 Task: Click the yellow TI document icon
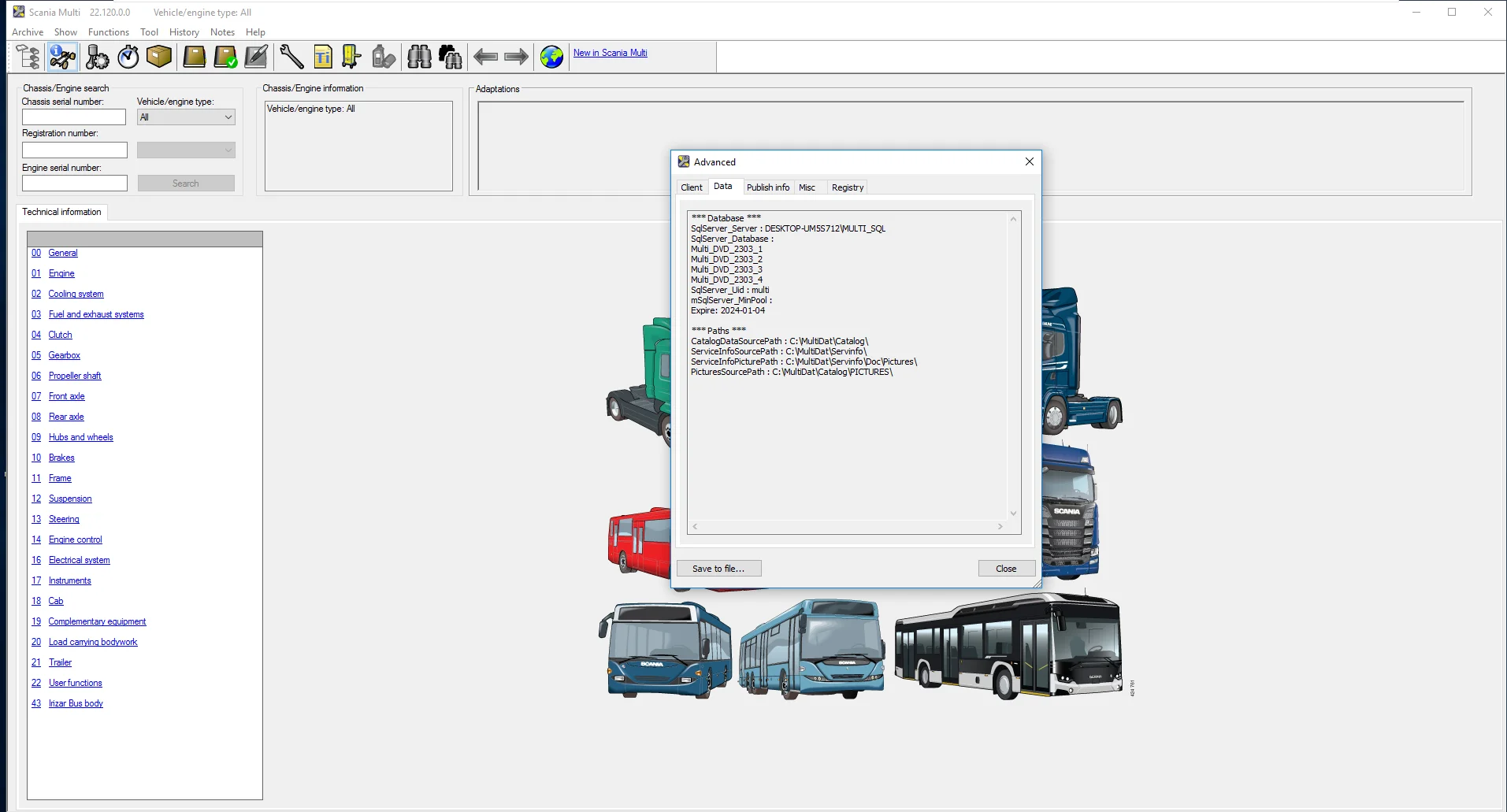(323, 57)
